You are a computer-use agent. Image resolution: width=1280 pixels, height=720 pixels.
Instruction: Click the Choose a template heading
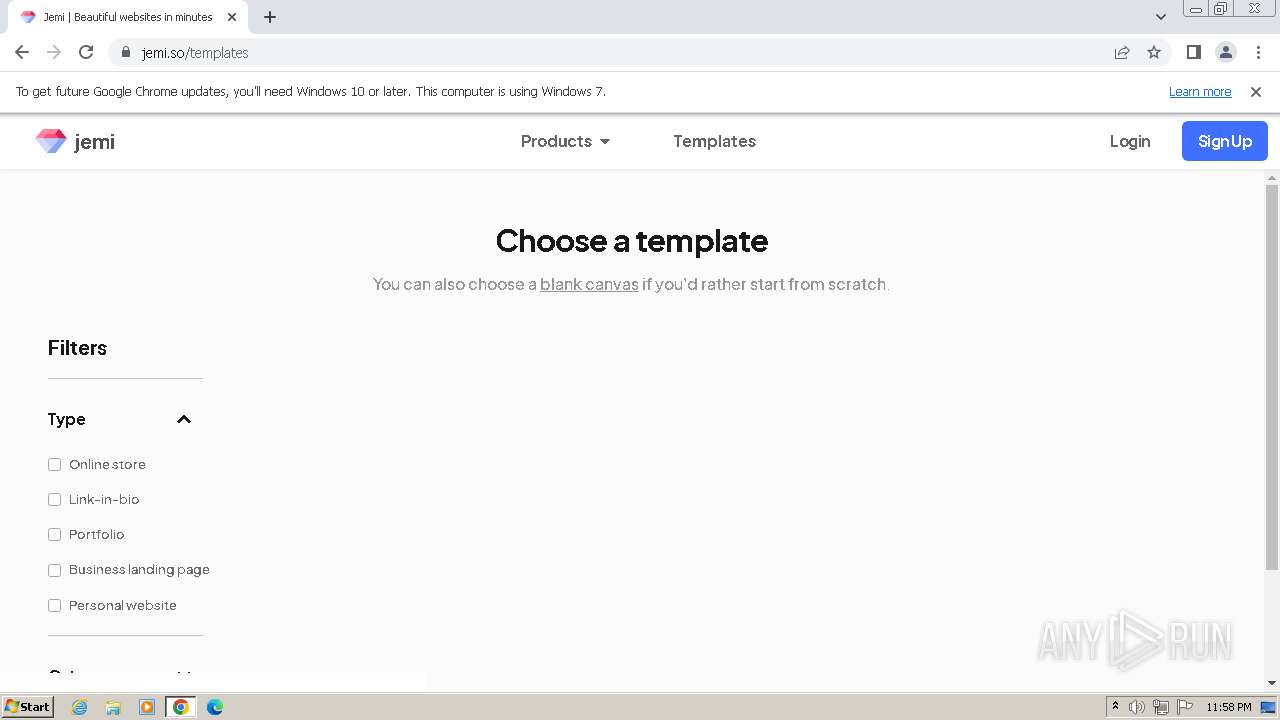point(632,241)
